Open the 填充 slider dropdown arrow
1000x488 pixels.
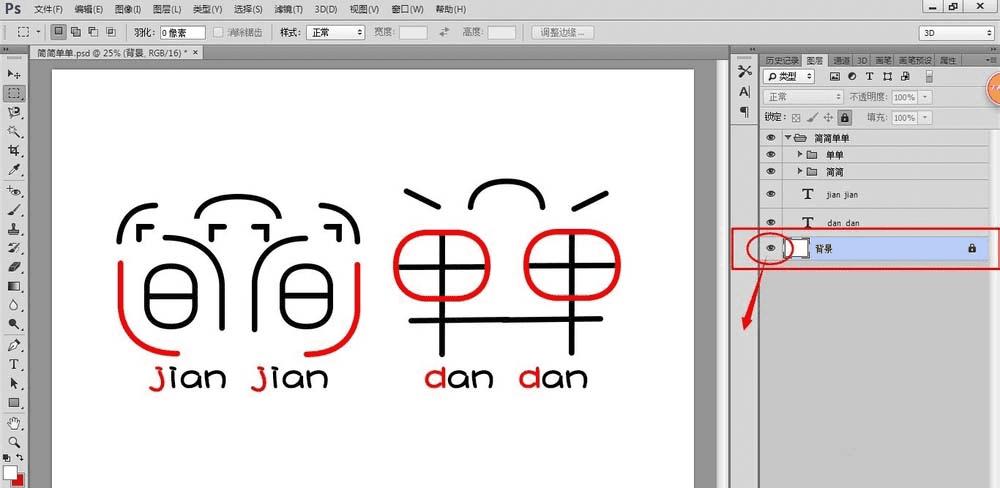coord(924,118)
